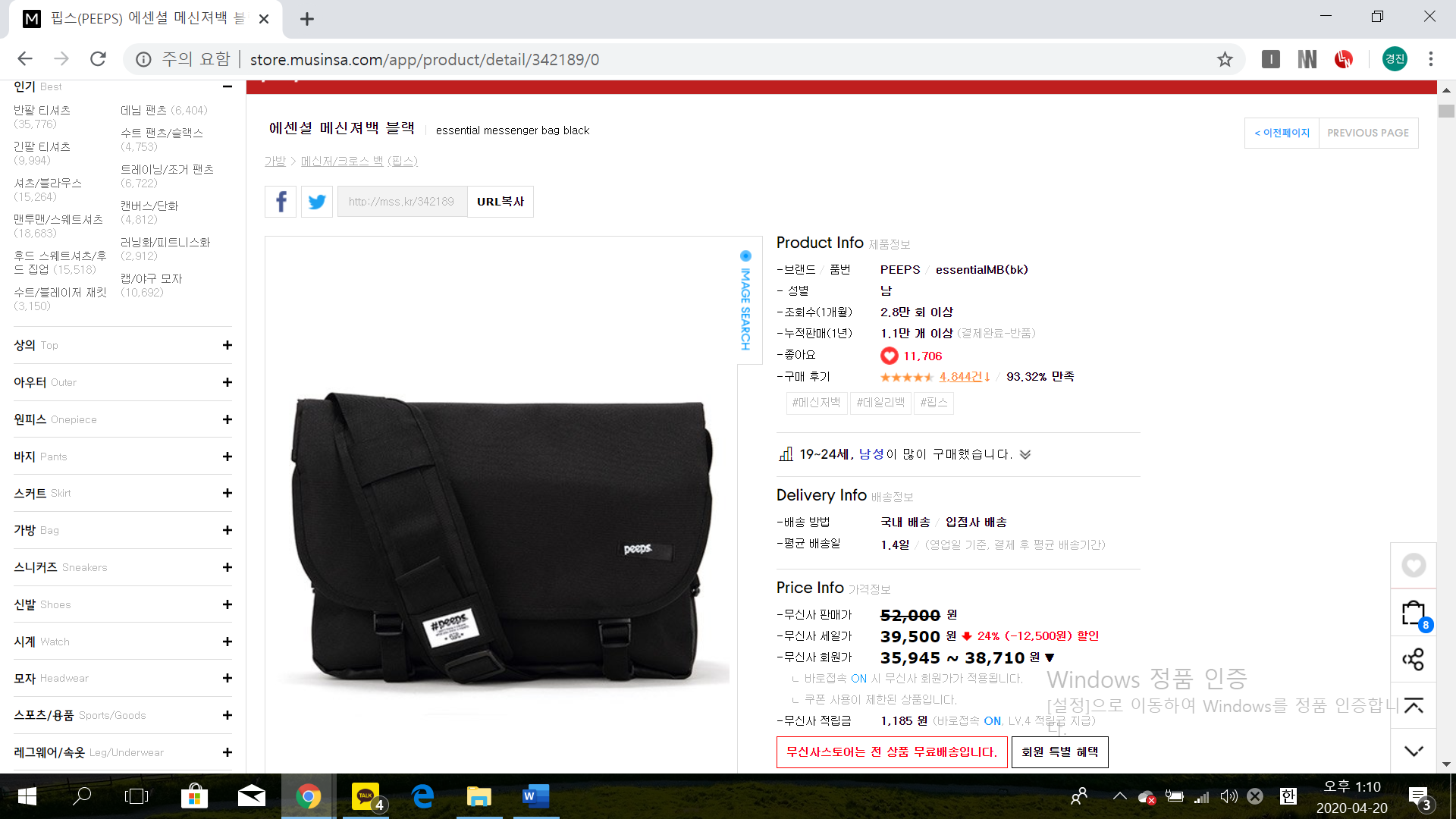Image resolution: width=1456 pixels, height=819 pixels.
Task: Click the URL복사 button
Action: click(500, 202)
